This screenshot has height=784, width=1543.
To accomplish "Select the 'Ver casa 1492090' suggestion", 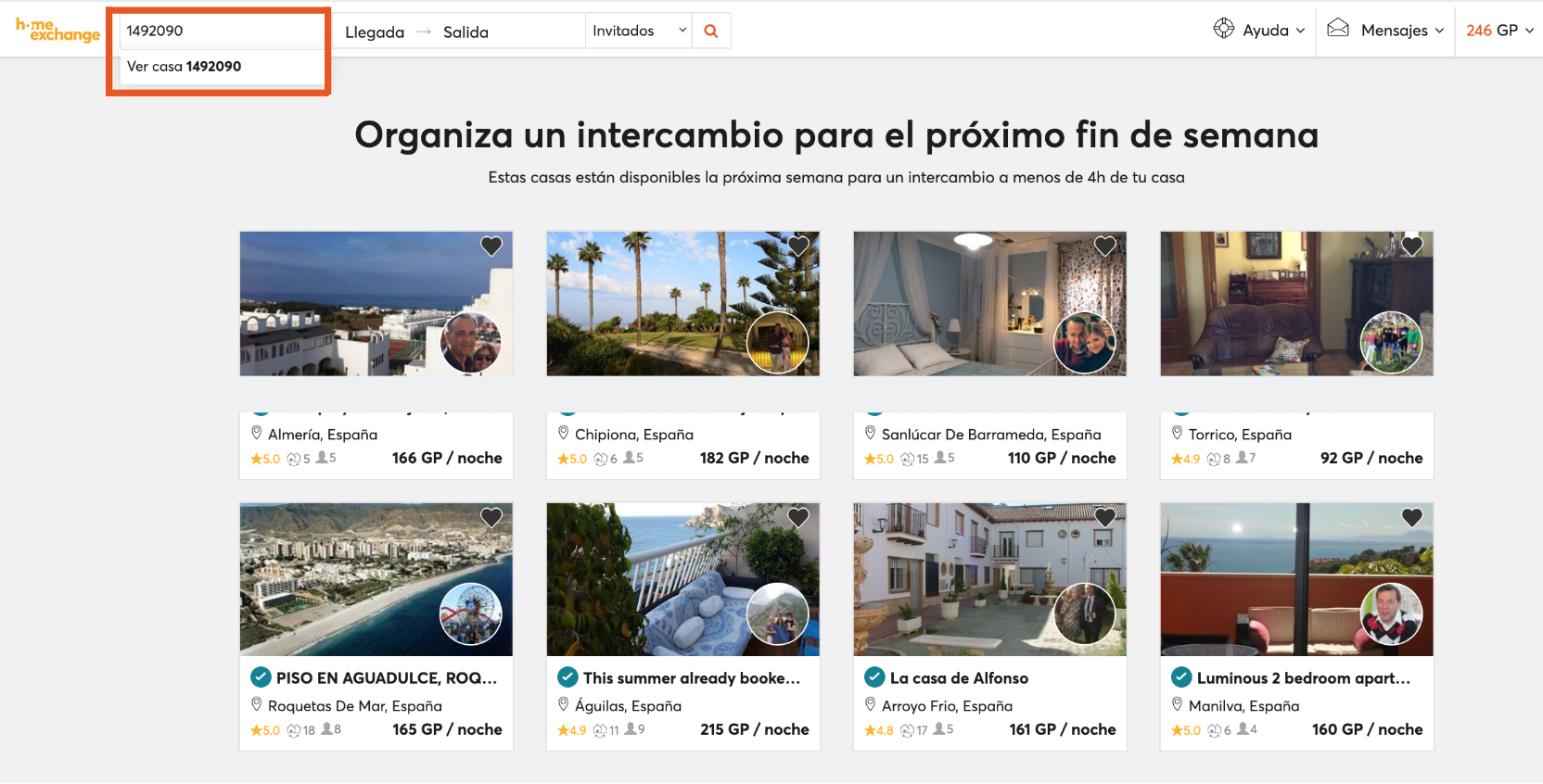I will point(185,67).
